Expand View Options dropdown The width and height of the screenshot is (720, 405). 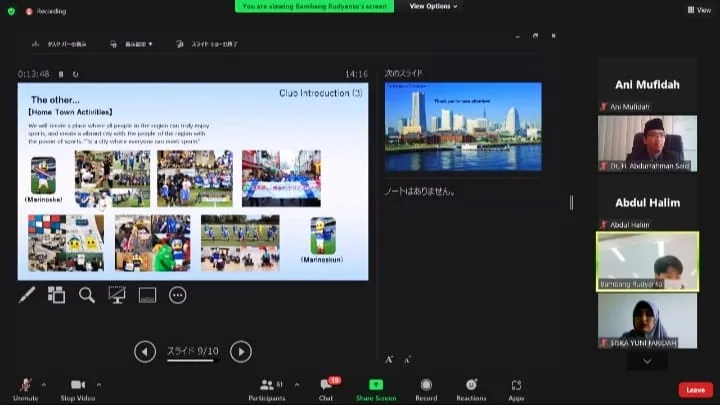[433, 6]
